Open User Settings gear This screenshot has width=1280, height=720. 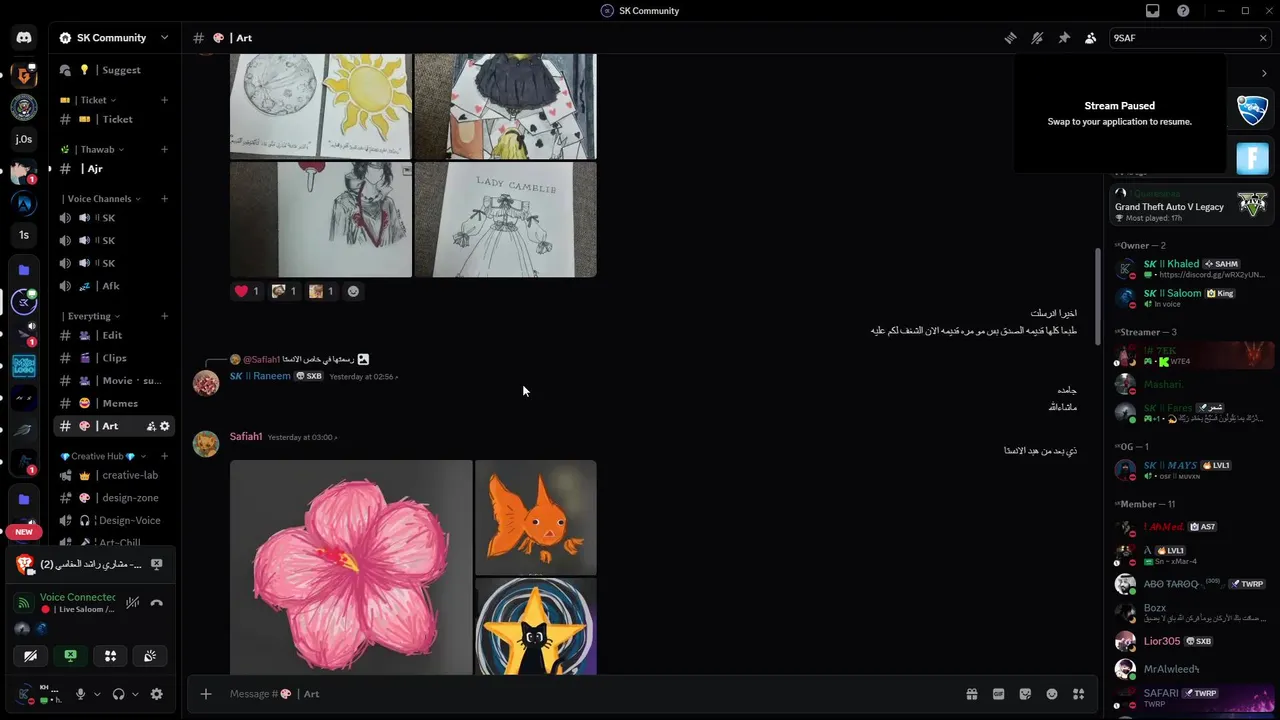(x=157, y=694)
